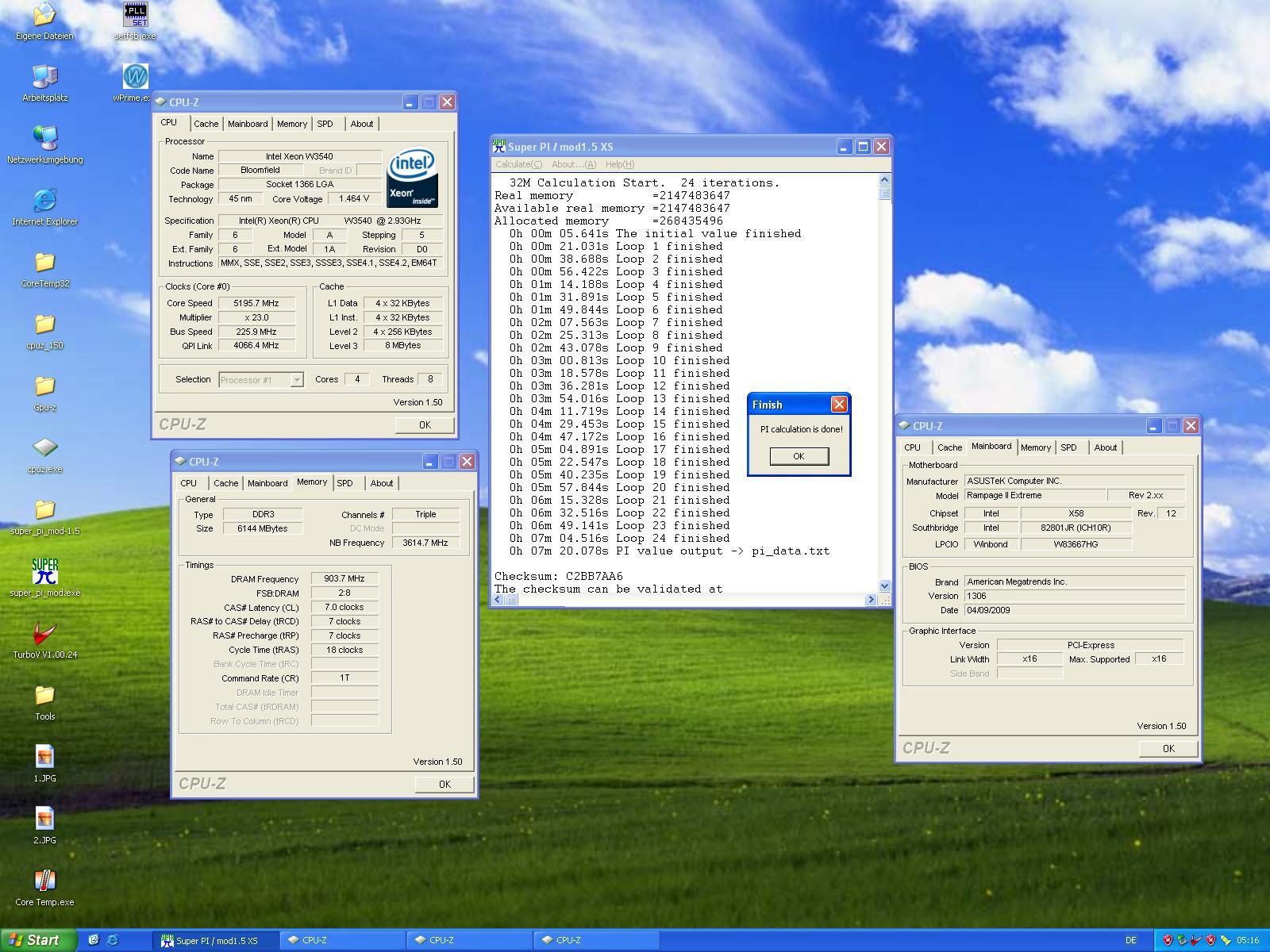This screenshot has height=952, width=1270.
Task: Open the CoreTemp32 folder icon
Action: (44, 268)
